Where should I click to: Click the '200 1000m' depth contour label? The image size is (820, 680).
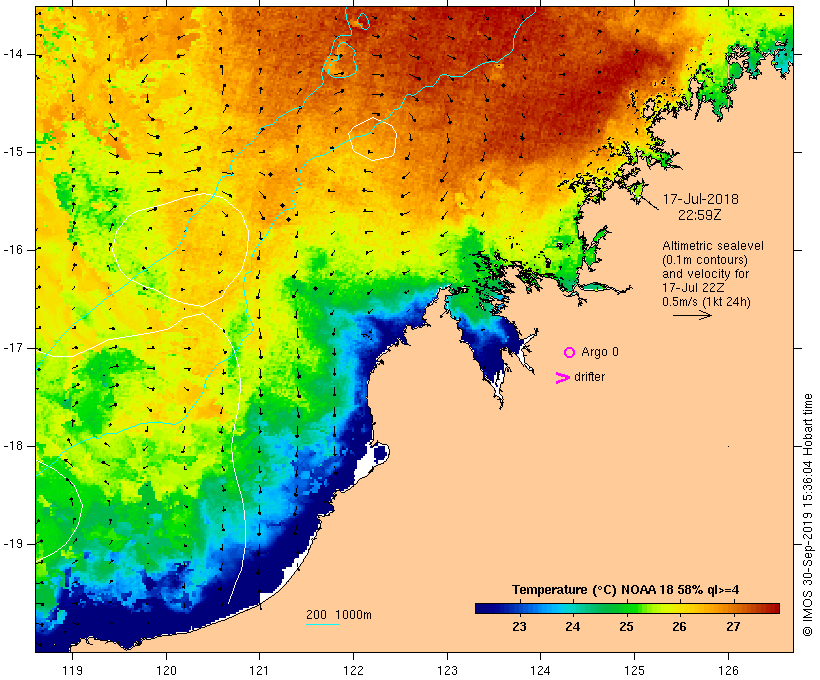click(x=339, y=615)
